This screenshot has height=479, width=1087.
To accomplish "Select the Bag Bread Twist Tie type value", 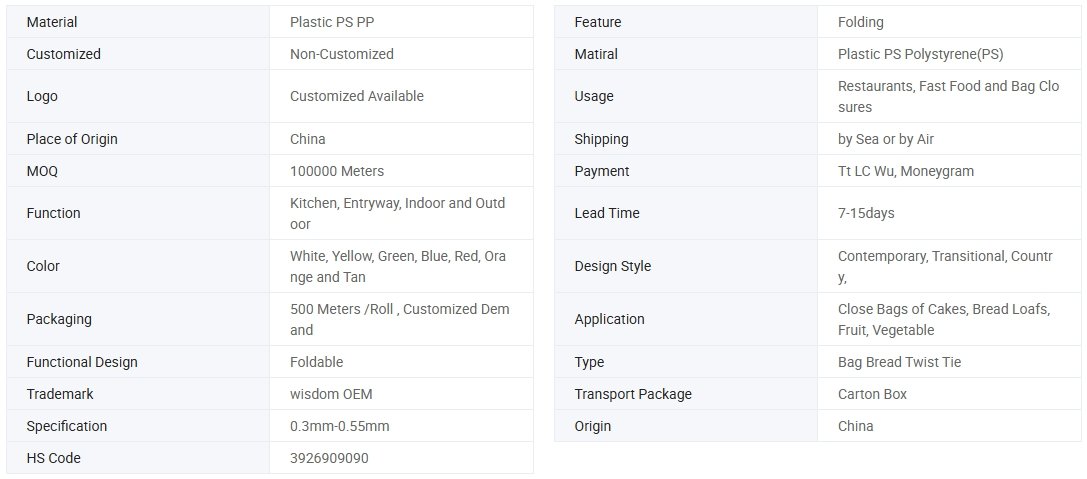I will (x=900, y=363).
